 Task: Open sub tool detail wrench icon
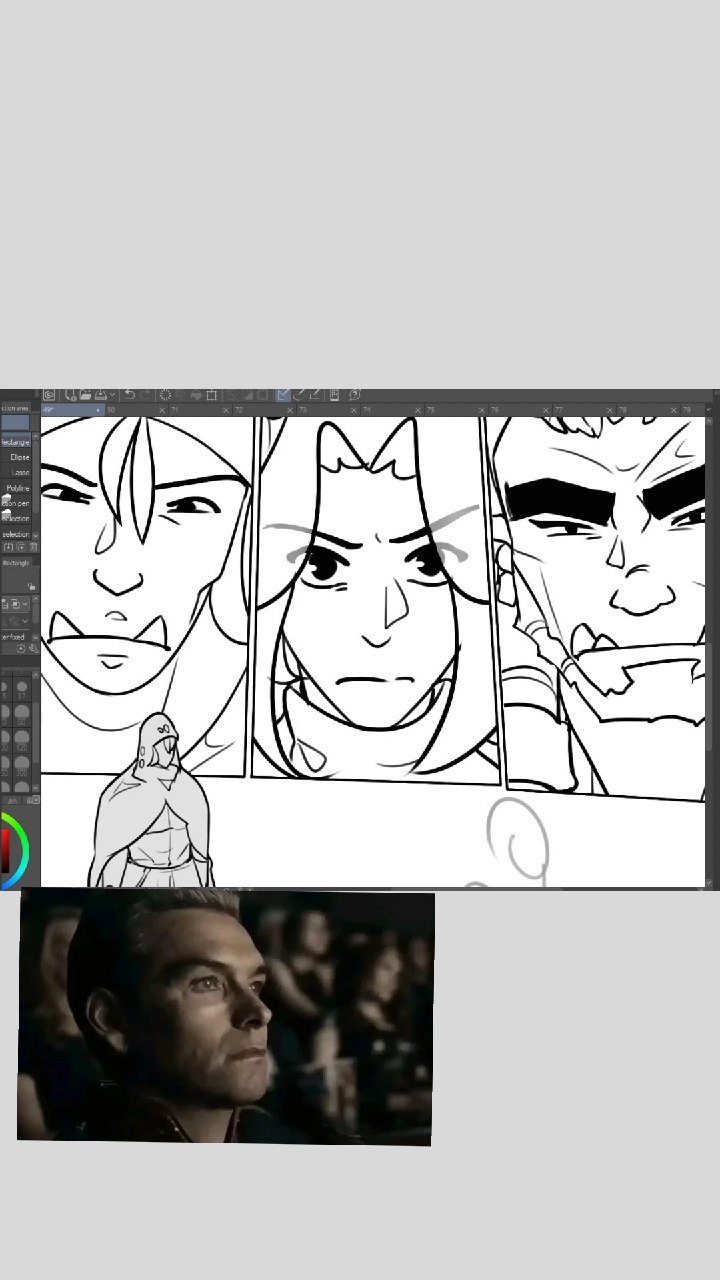[33, 649]
